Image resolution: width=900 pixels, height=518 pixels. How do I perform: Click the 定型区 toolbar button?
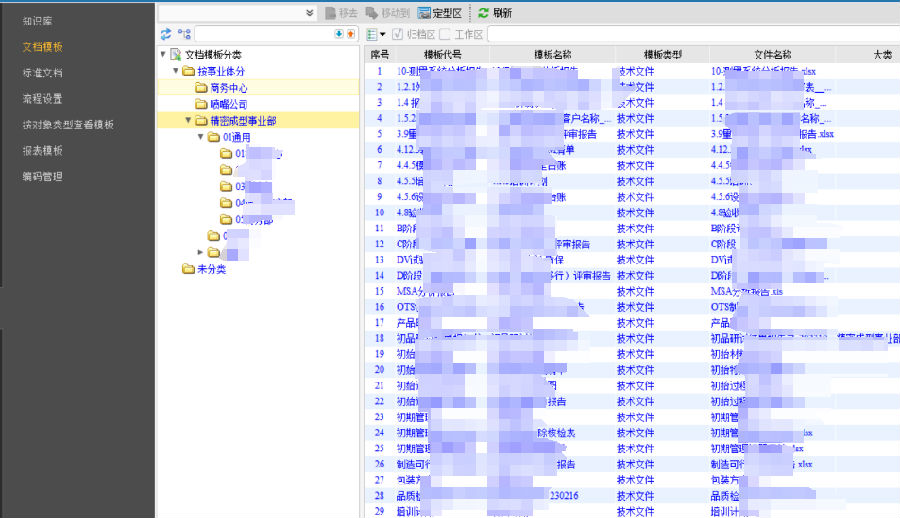tap(440, 13)
